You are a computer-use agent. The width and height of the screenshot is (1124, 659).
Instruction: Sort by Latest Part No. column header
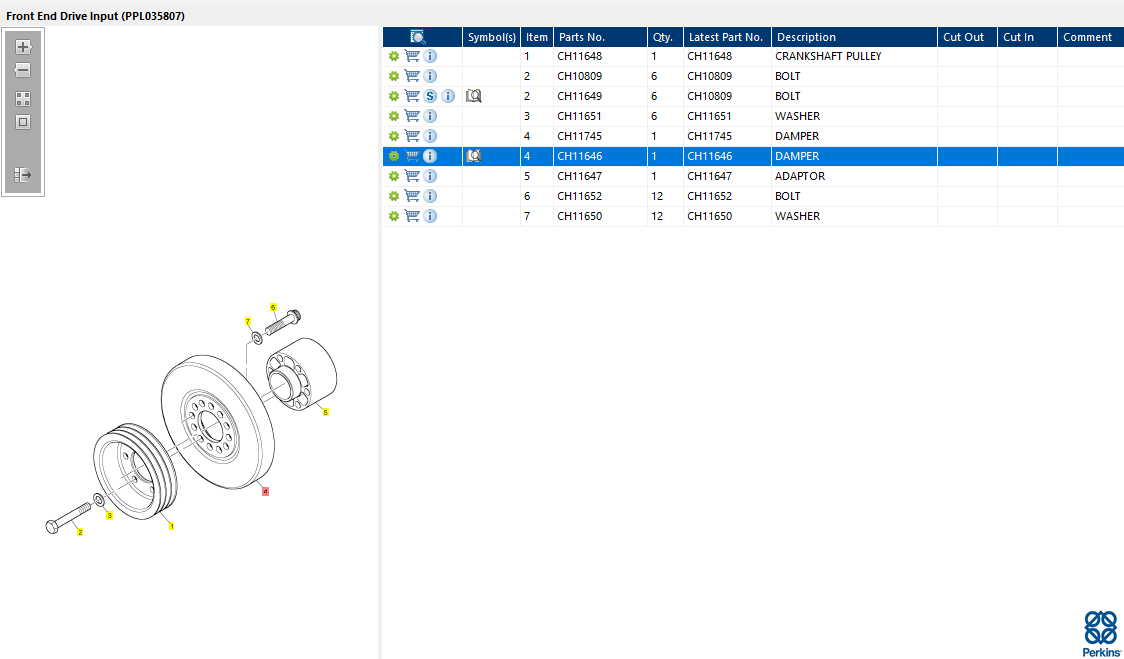(x=728, y=37)
